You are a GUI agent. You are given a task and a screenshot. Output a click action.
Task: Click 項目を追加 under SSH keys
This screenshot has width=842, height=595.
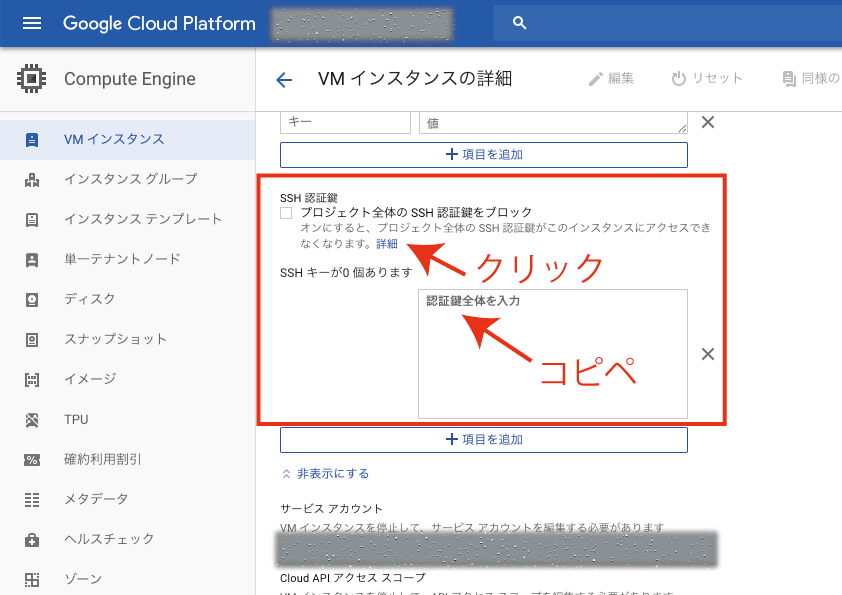point(484,440)
